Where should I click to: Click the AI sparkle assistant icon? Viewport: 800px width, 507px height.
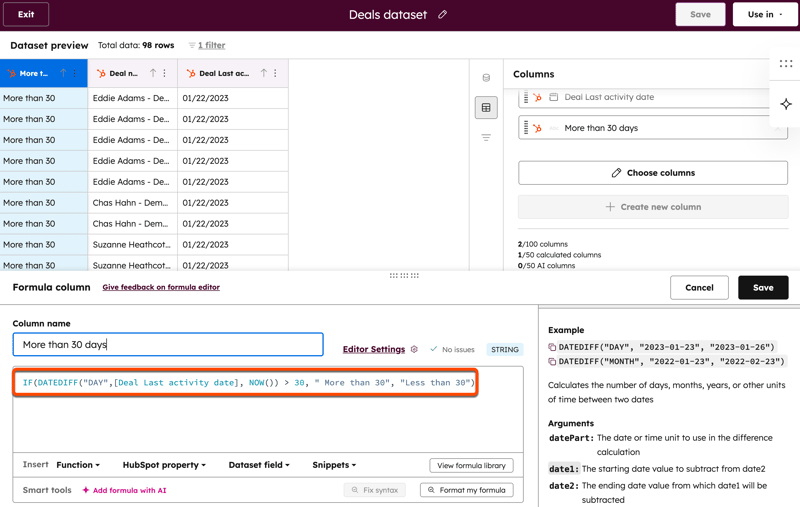(x=786, y=104)
